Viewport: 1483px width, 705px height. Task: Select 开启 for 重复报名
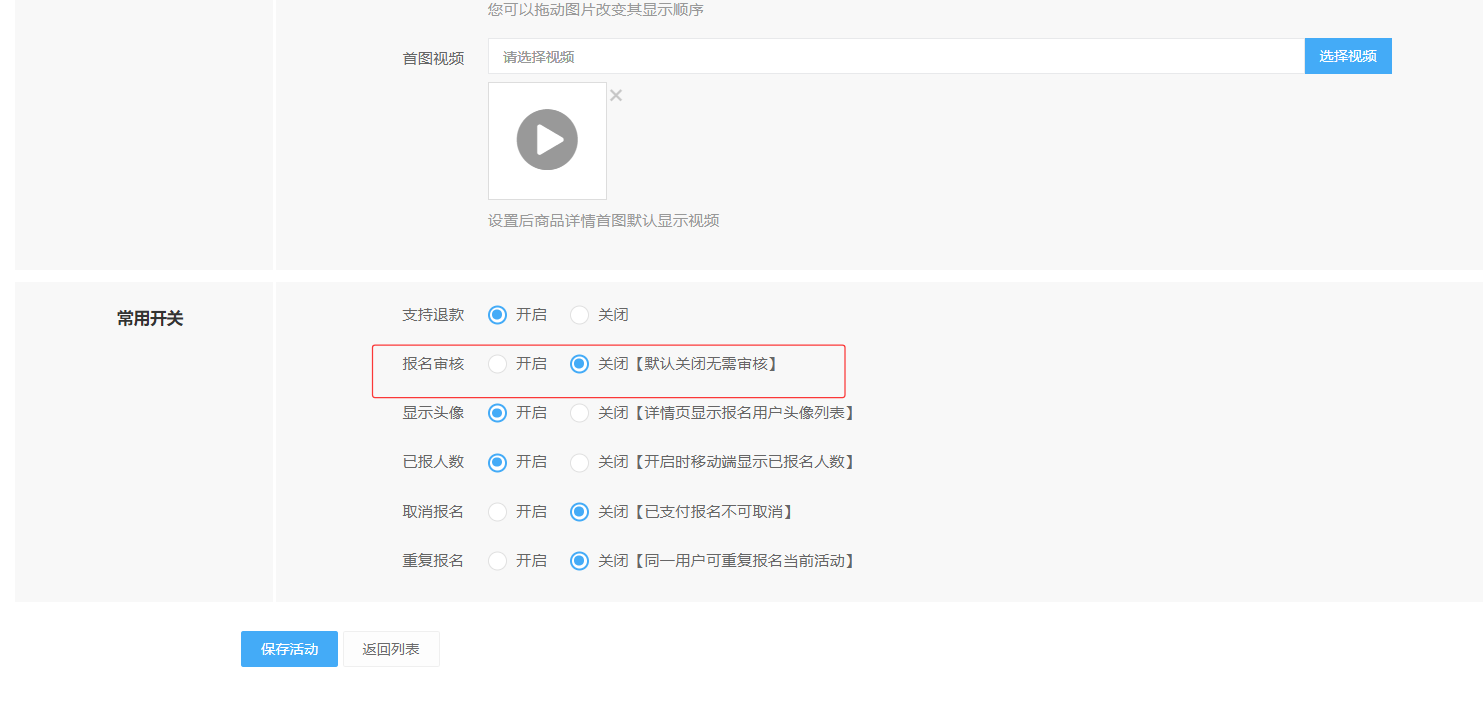[497, 561]
